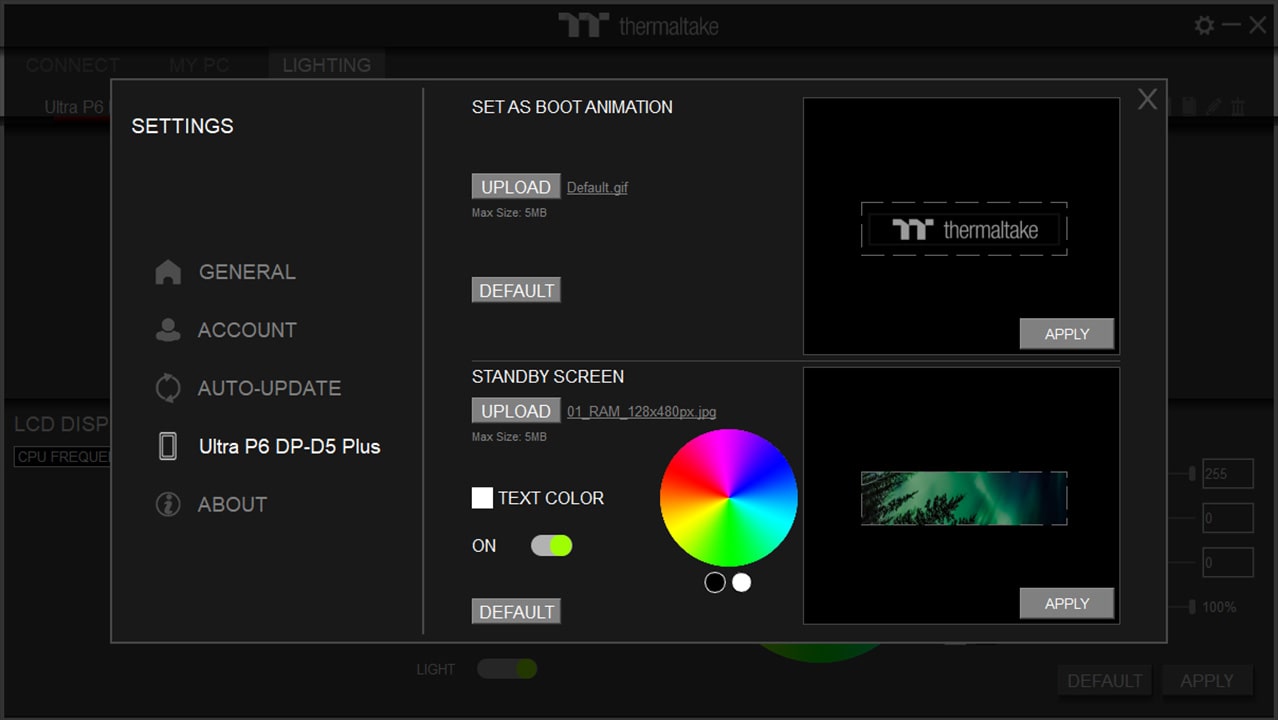Toggle the LIGHT switch in the main window
Viewport: 1278px width, 720px height.
click(507, 669)
